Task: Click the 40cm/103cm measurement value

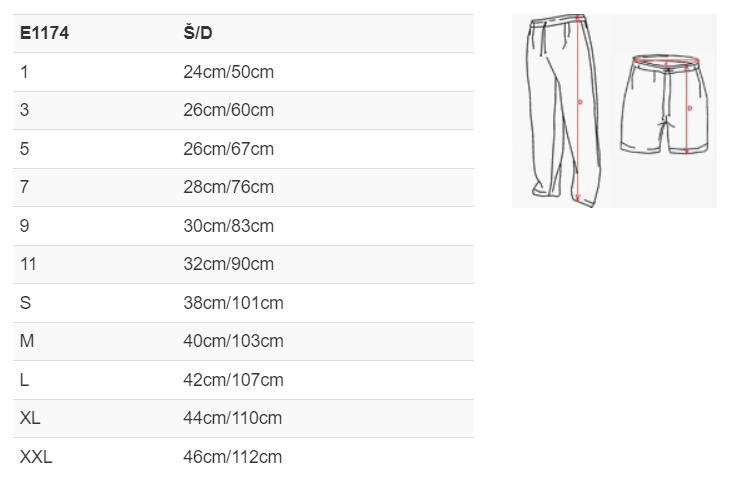Action: [233, 341]
